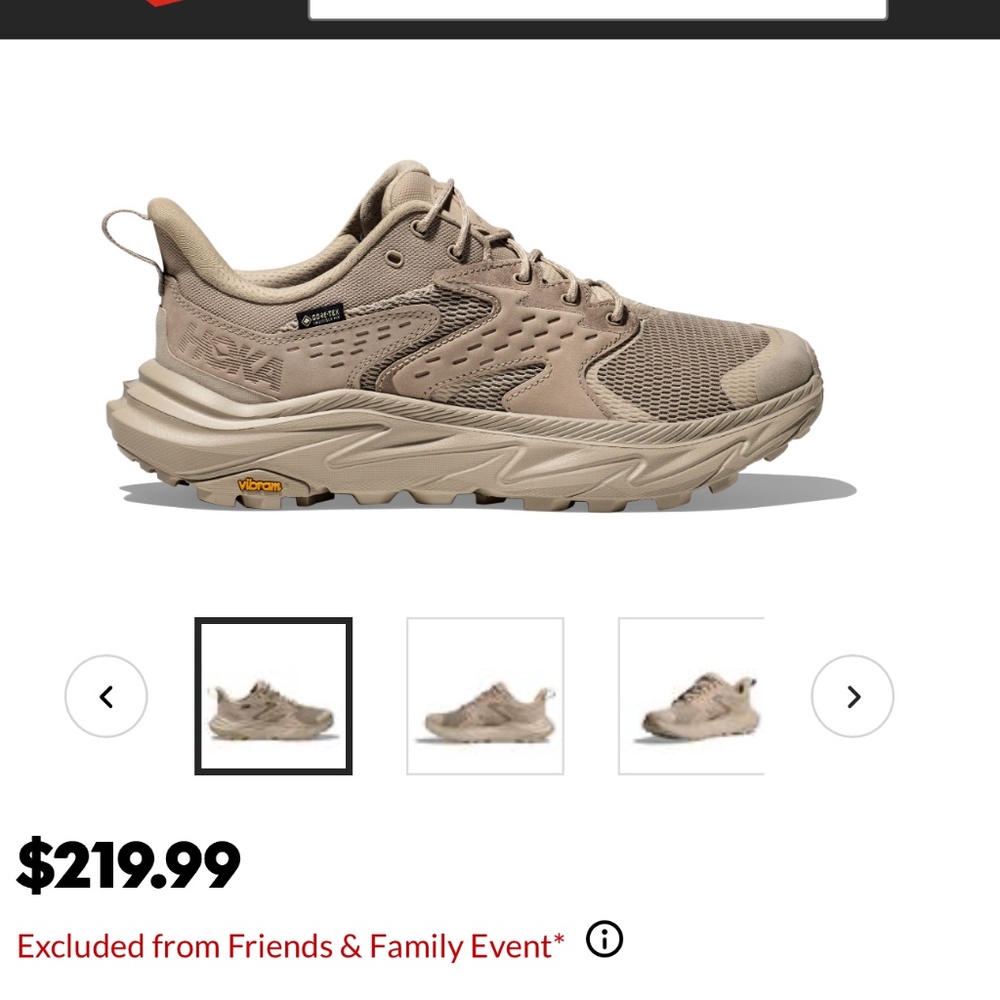This screenshot has height=1000, width=1000.
Task: Advance to the next product image thumbnails
Action: (852, 696)
